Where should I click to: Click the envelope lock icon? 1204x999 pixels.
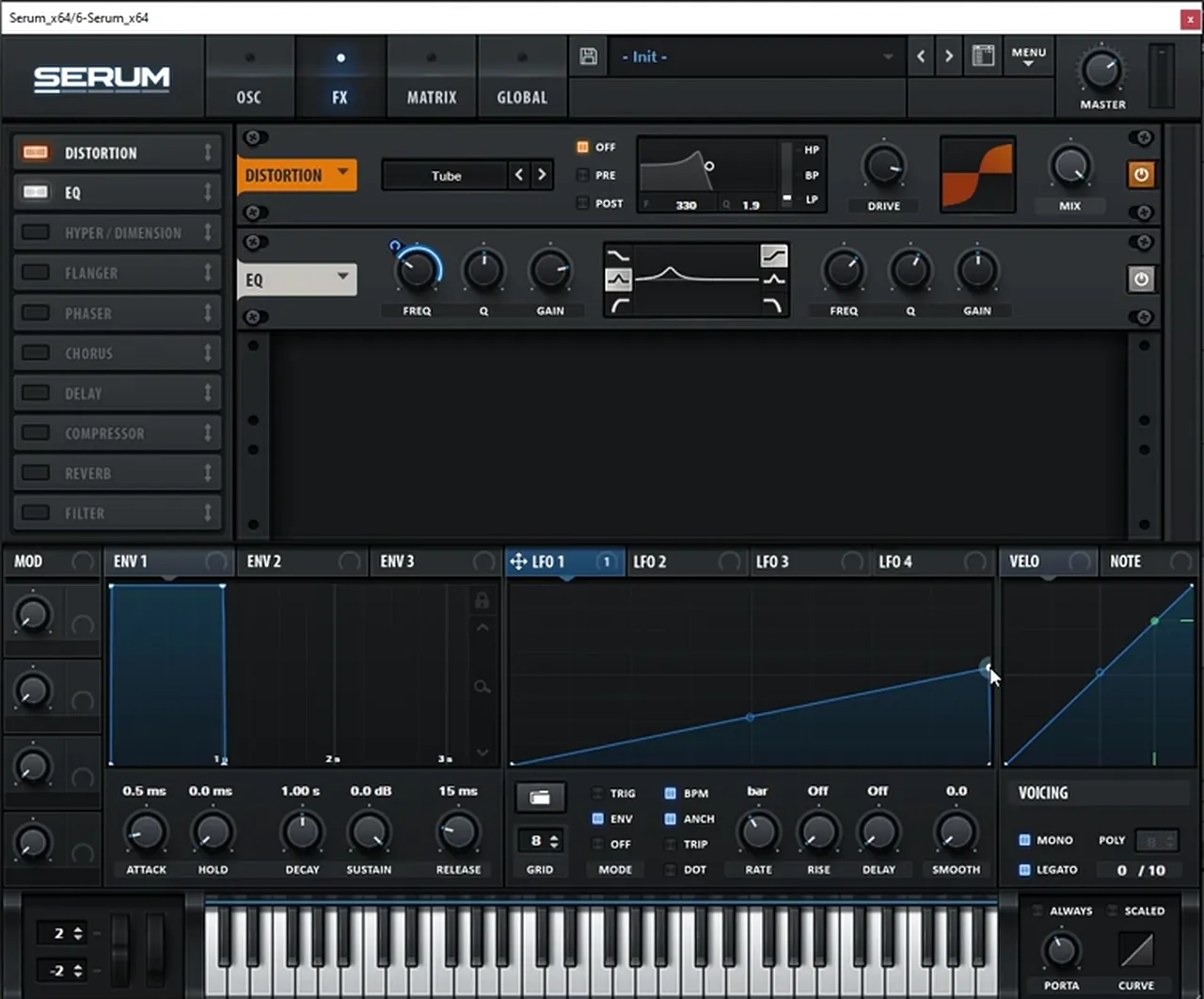coord(482,599)
